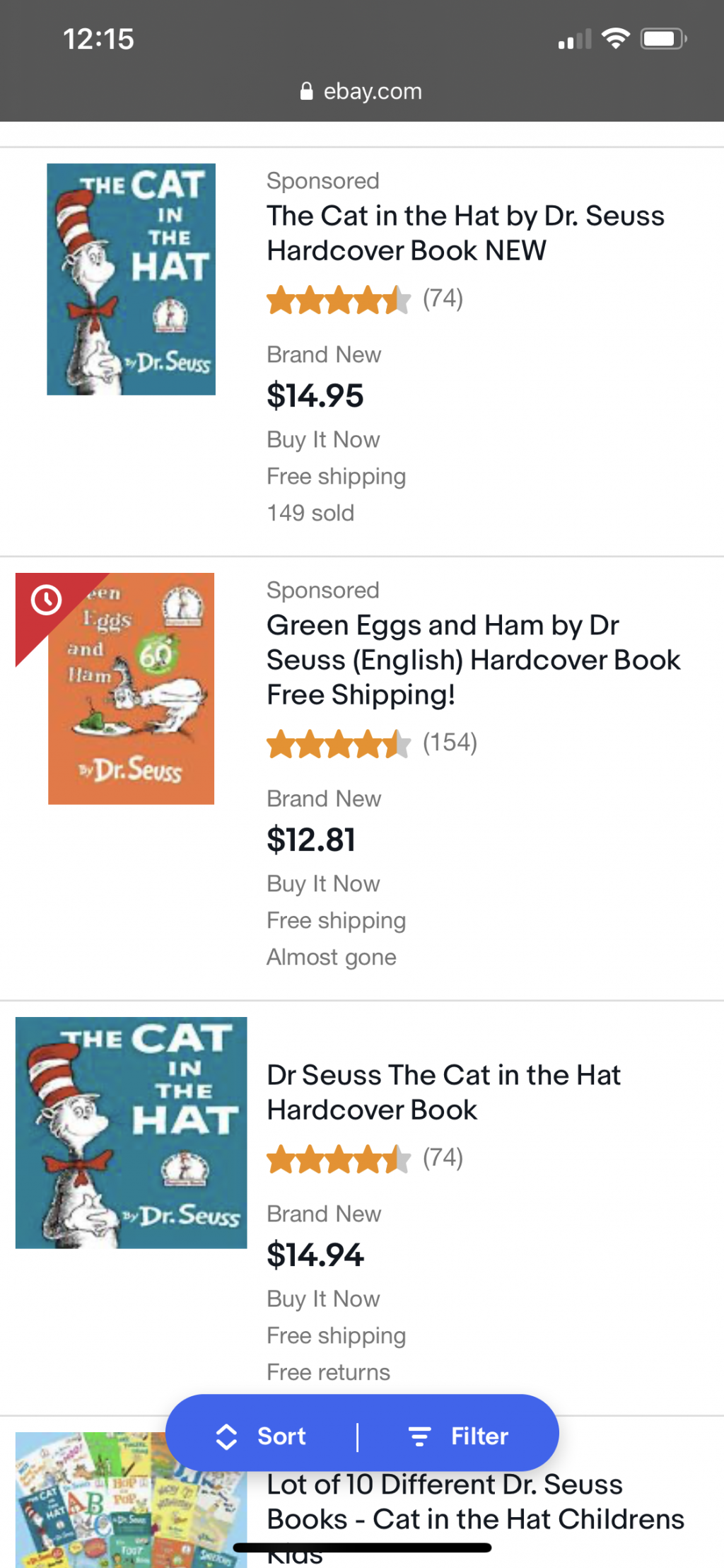The width and height of the screenshot is (724, 1568).
Task: Tap the Green Eggs and Ham cover thumbnail
Action: (132, 689)
